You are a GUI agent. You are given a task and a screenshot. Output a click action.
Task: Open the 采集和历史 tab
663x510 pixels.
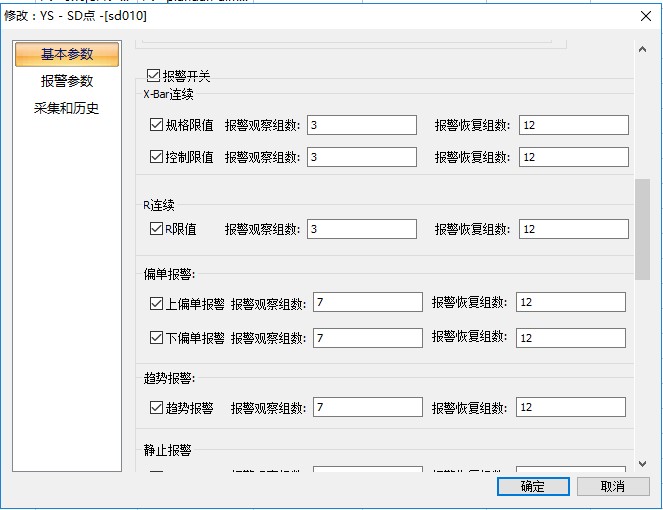(67, 108)
